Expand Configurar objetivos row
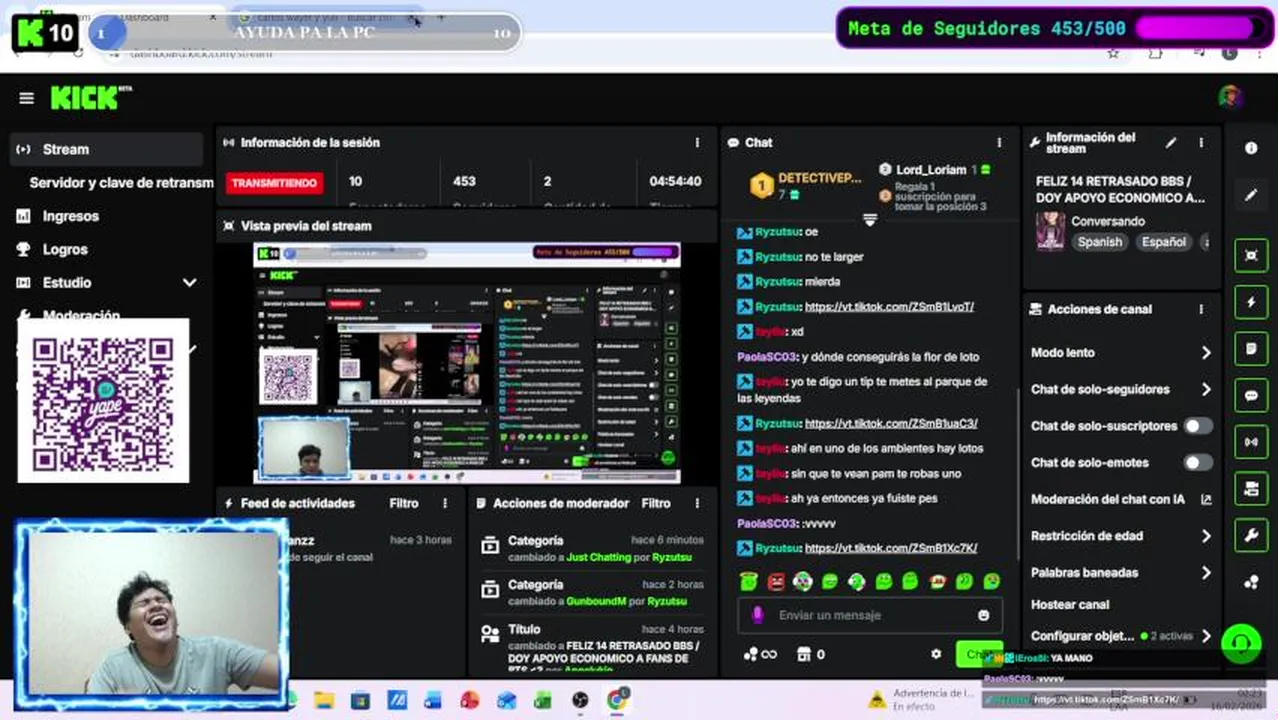The image size is (1278, 720). click(x=1206, y=636)
